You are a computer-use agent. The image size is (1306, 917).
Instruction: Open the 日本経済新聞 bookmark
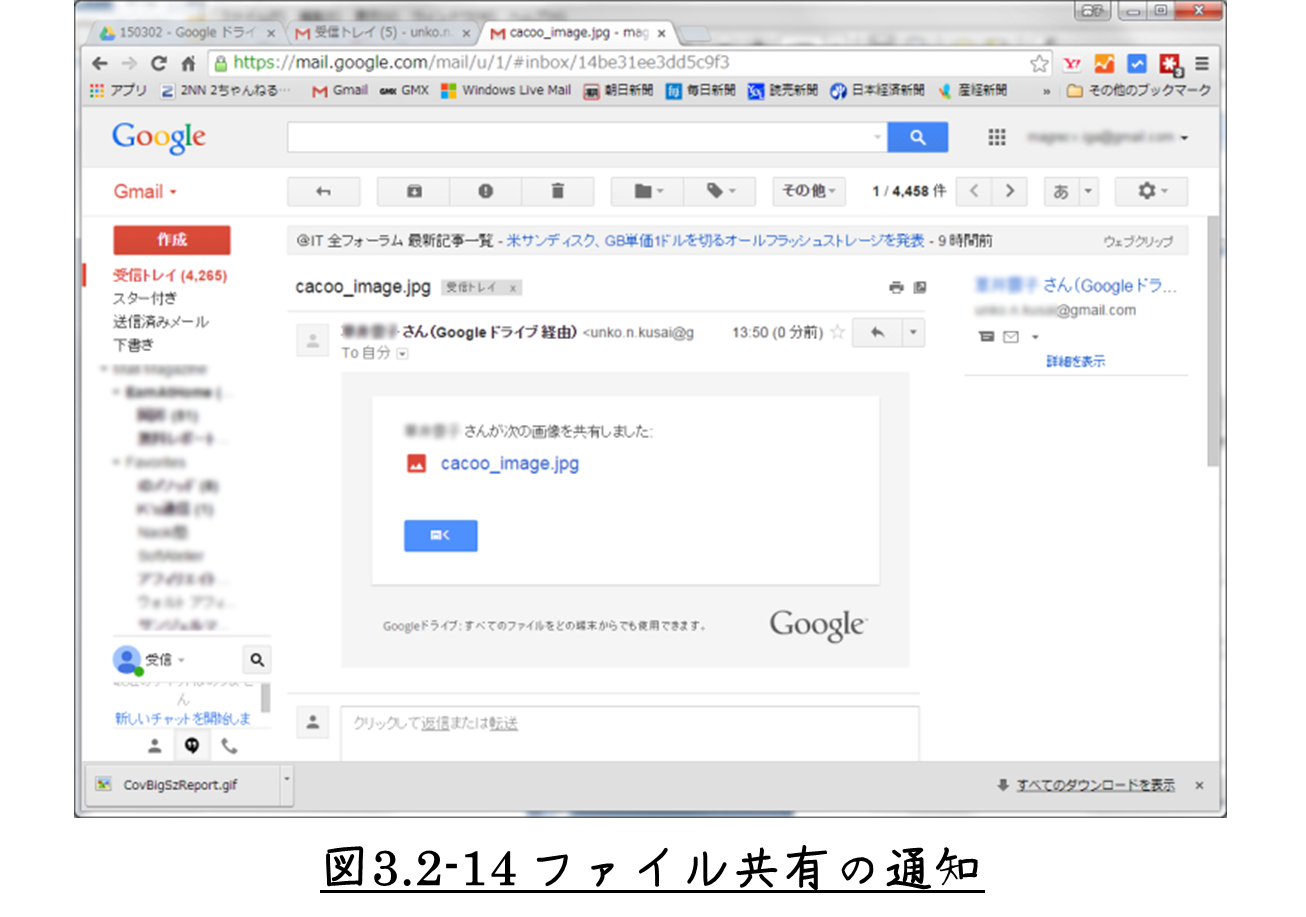(x=877, y=91)
